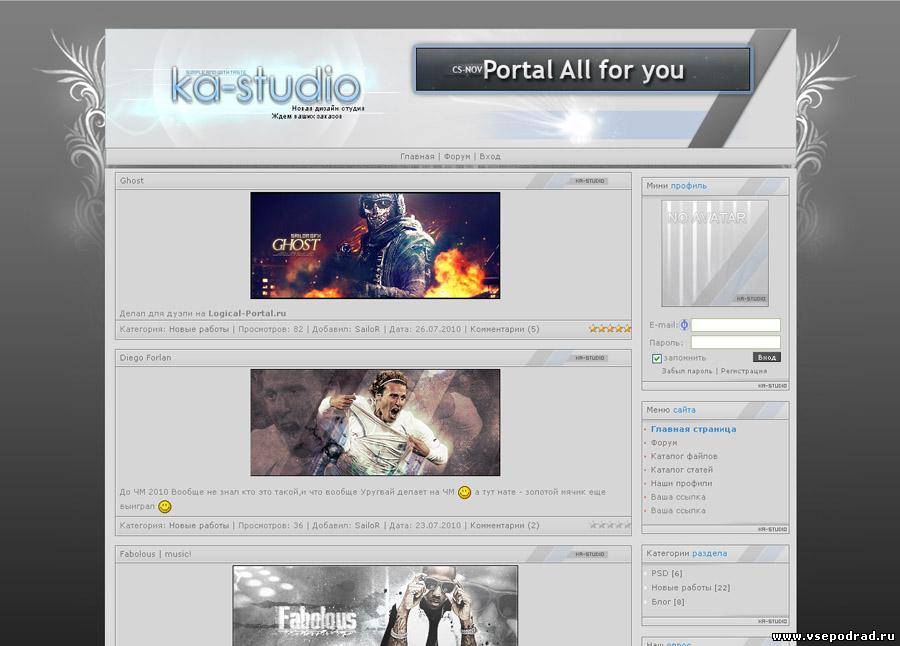The image size is (900, 646).
Task: Click 'Дата: 26.07.2010' in Ghost footer
Action: point(425,329)
